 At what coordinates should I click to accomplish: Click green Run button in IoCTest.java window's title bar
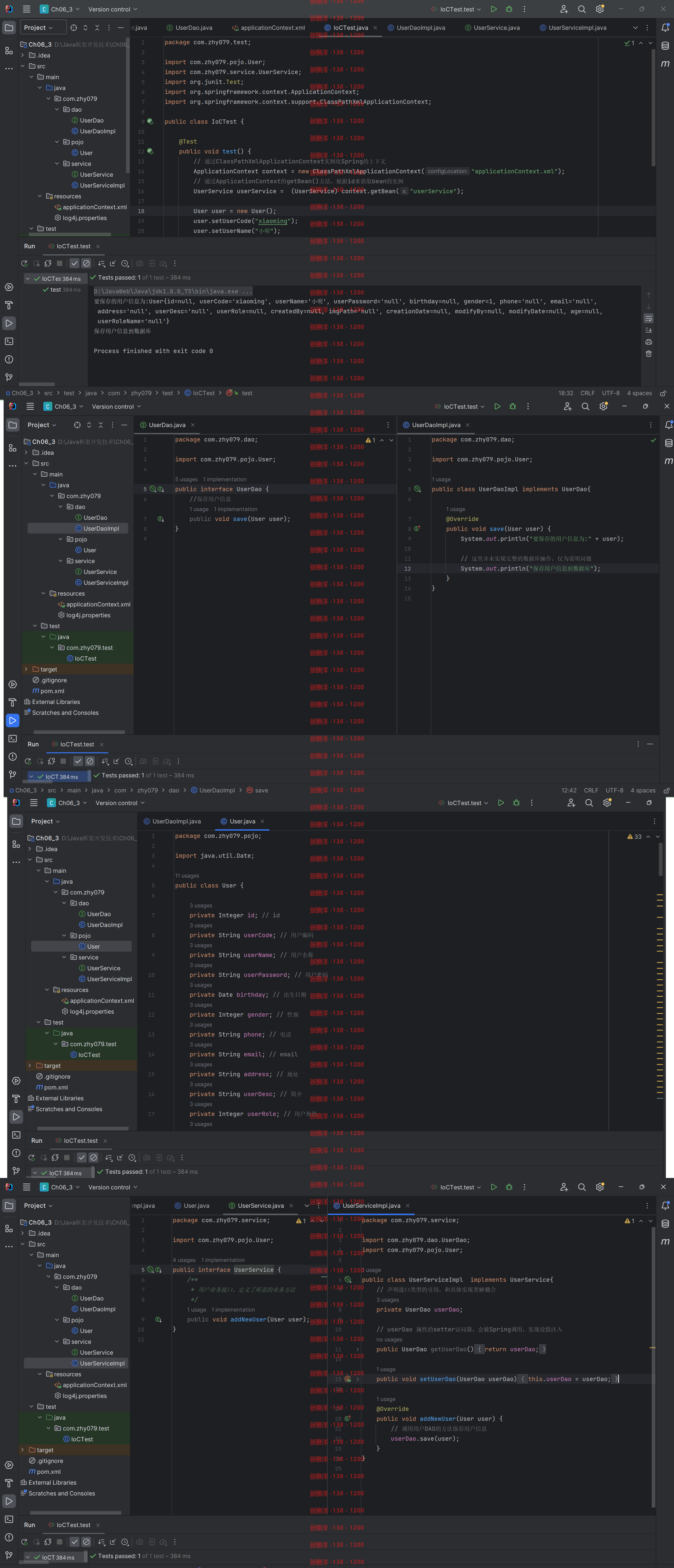point(493,9)
